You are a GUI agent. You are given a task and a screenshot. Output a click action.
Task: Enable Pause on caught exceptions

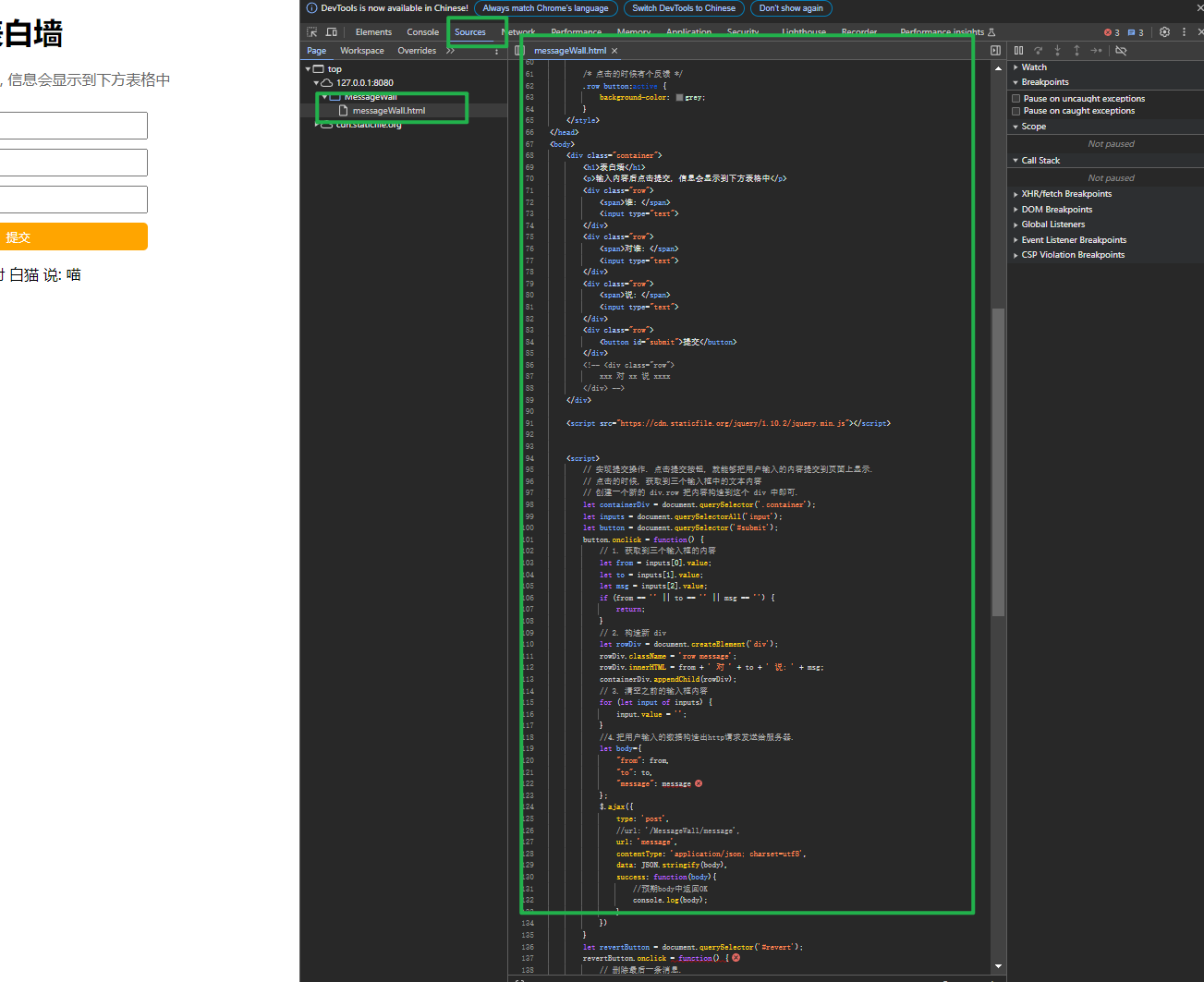(1016, 111)
